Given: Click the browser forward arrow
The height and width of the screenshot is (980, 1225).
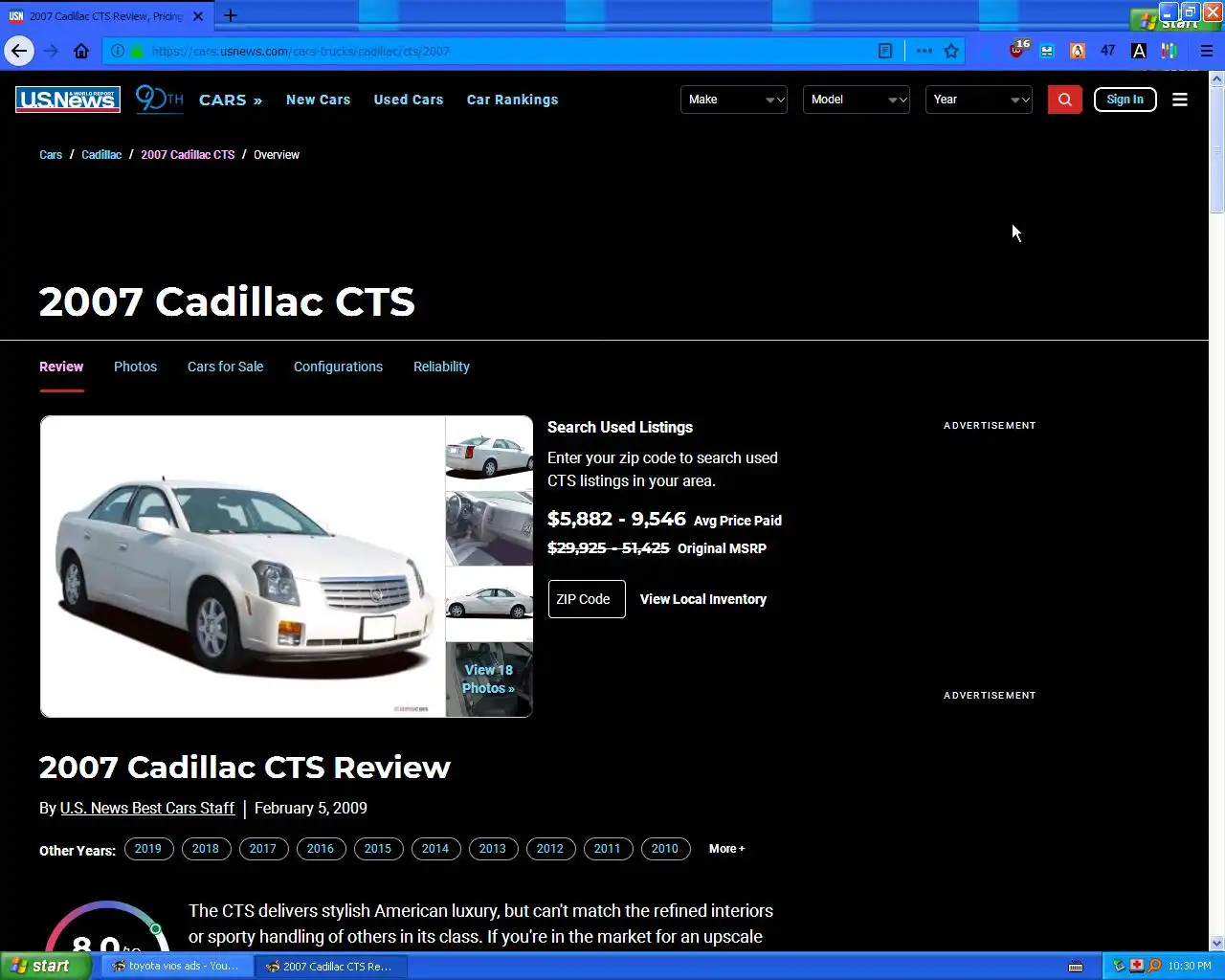Looking at the screenshot, I should [x=52, y=51].
